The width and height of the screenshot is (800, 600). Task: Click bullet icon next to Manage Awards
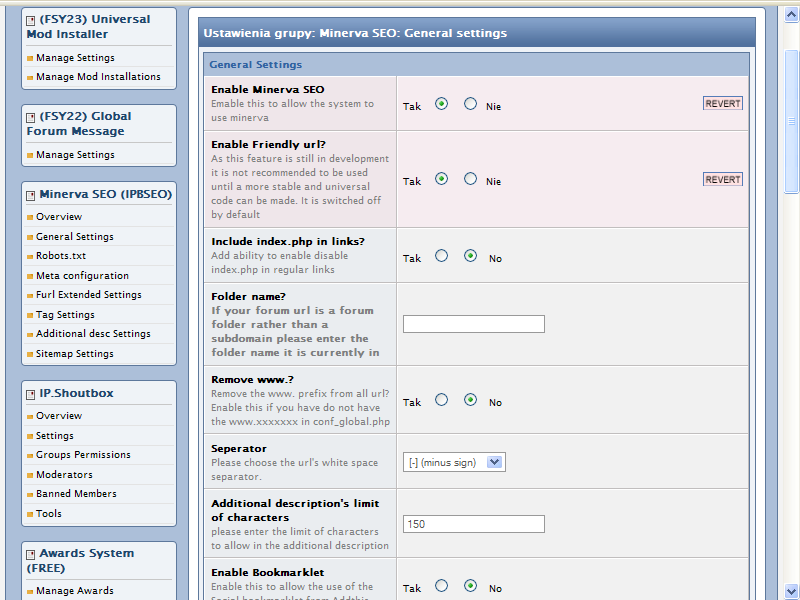coord(30,592)
